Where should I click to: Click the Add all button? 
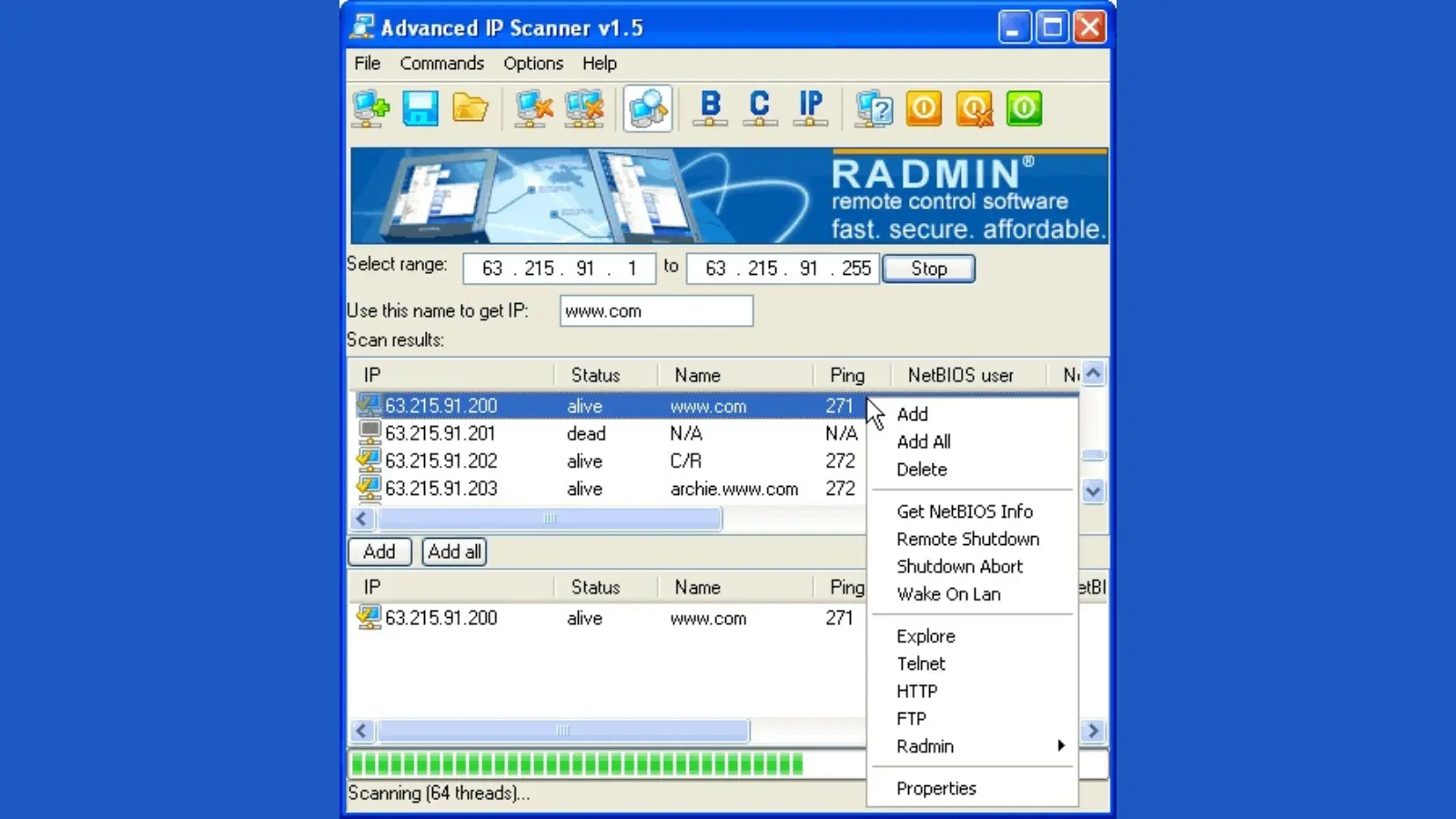(x=454, y=551)
